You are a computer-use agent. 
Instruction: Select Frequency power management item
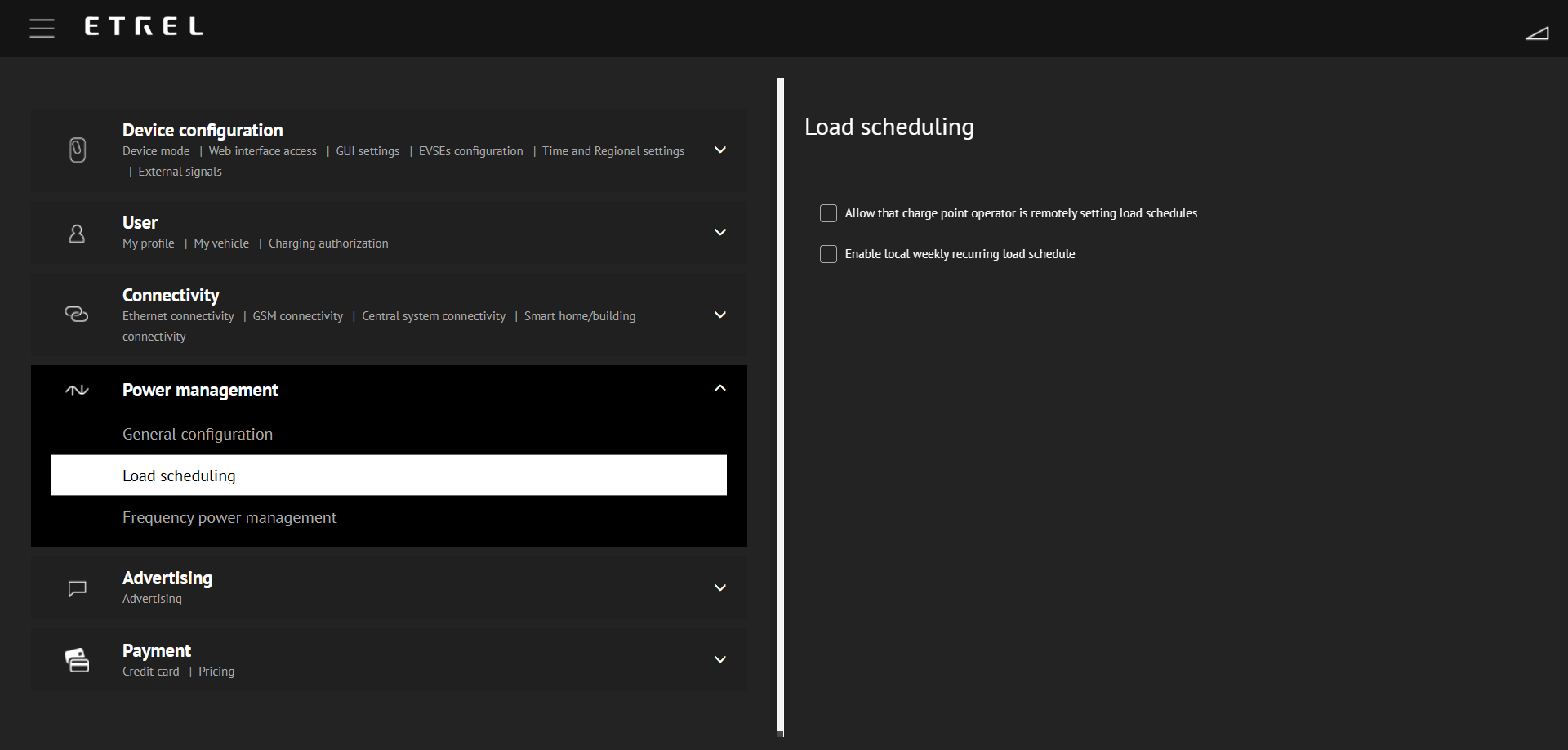pyautogui.click(x=229, y=518)
